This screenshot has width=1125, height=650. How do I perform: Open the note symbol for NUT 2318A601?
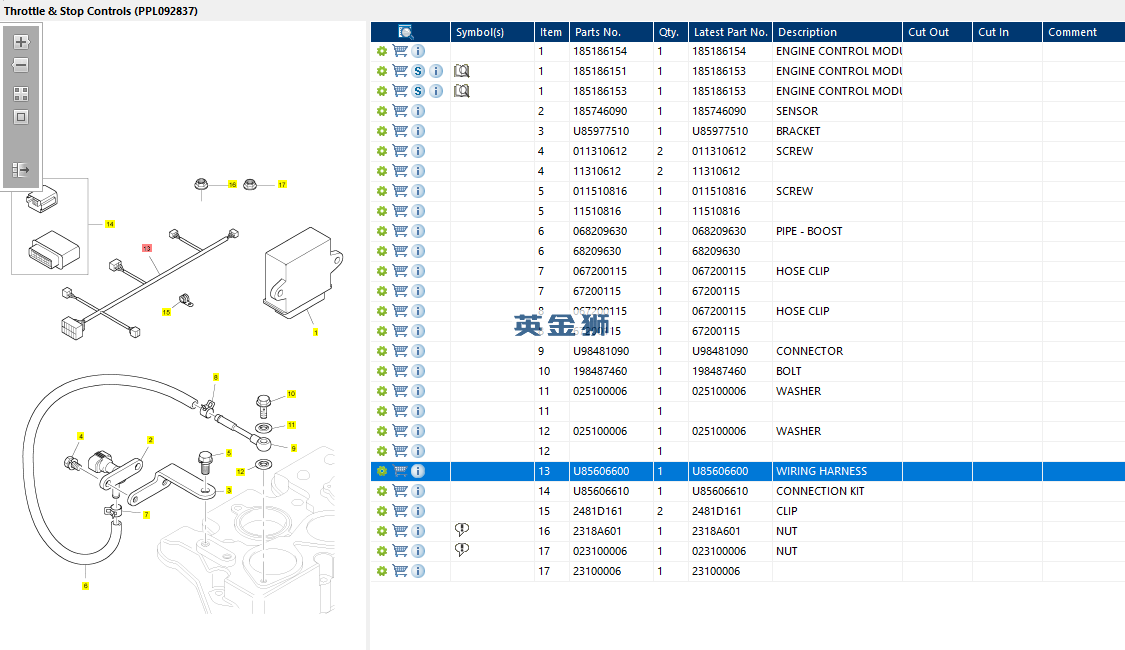462,529
